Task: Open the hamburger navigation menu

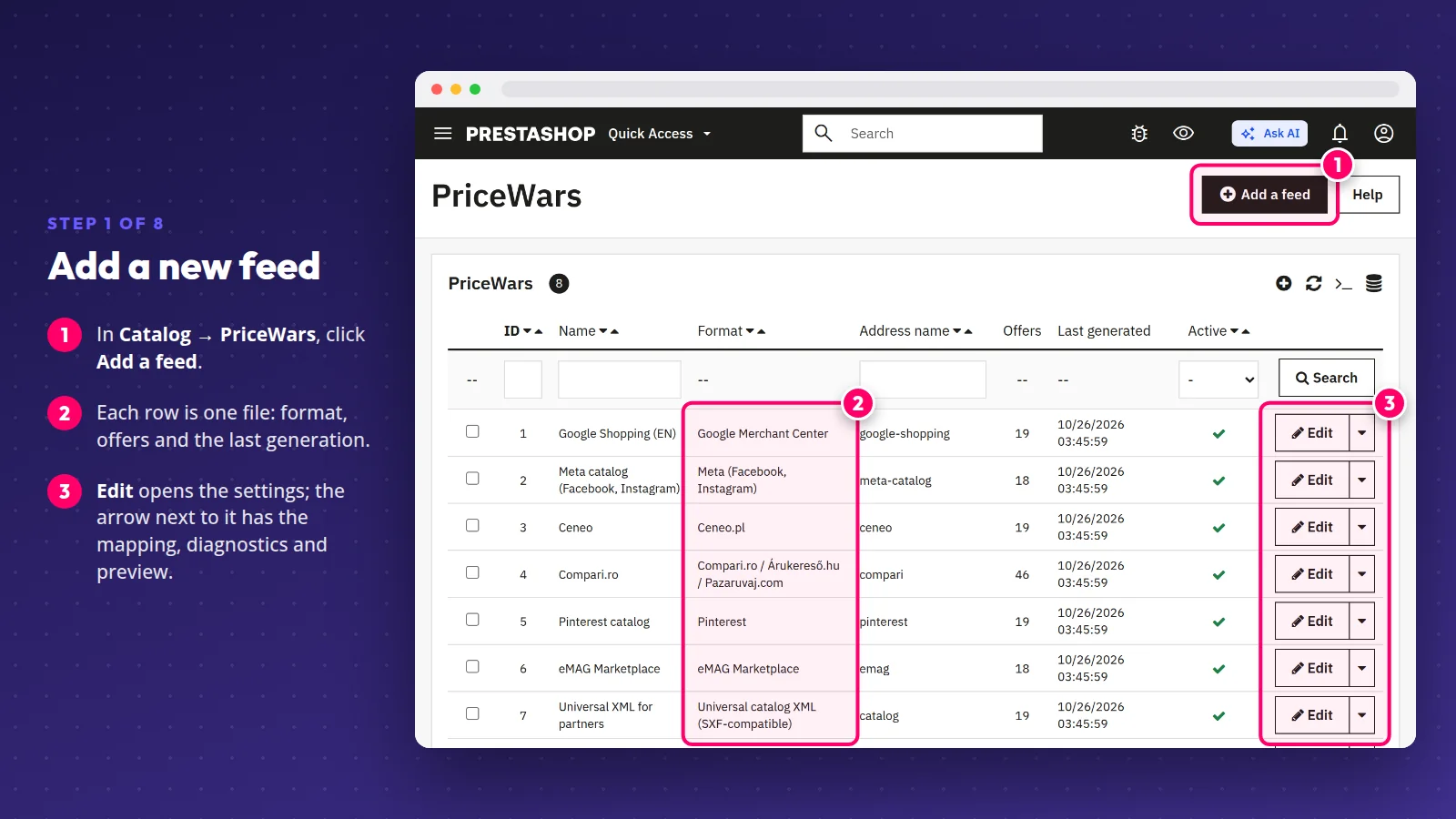Action: click(443, 134)
